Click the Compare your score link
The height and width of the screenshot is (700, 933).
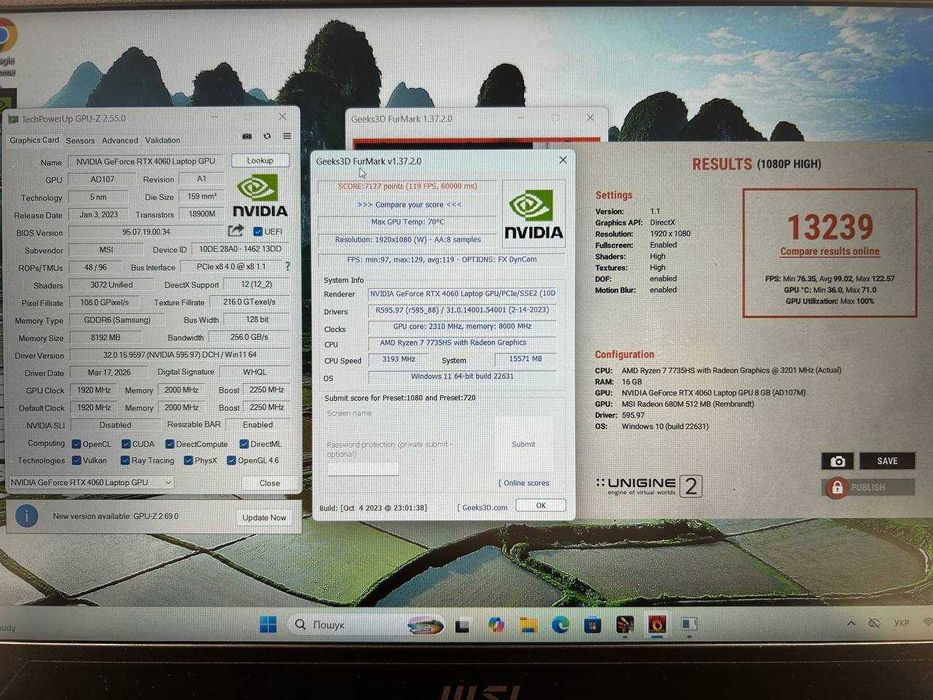click(x=409, y=204)
